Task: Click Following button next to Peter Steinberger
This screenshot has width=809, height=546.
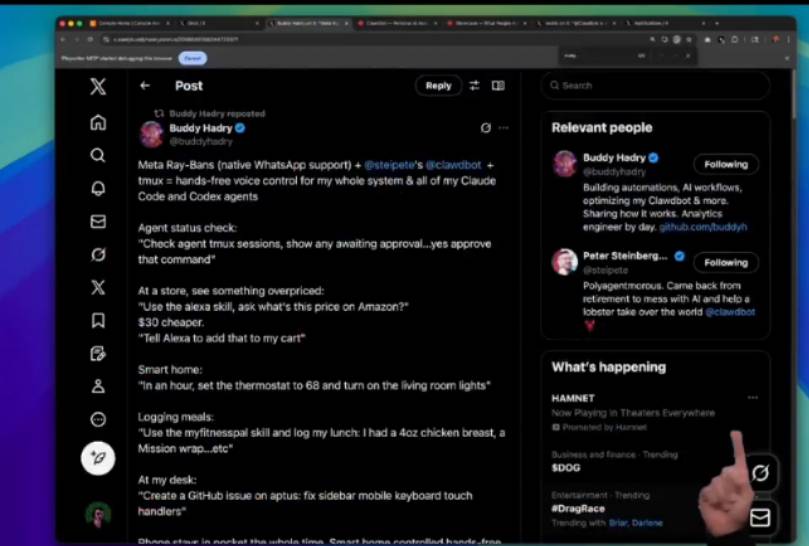Action: point(725,263)
